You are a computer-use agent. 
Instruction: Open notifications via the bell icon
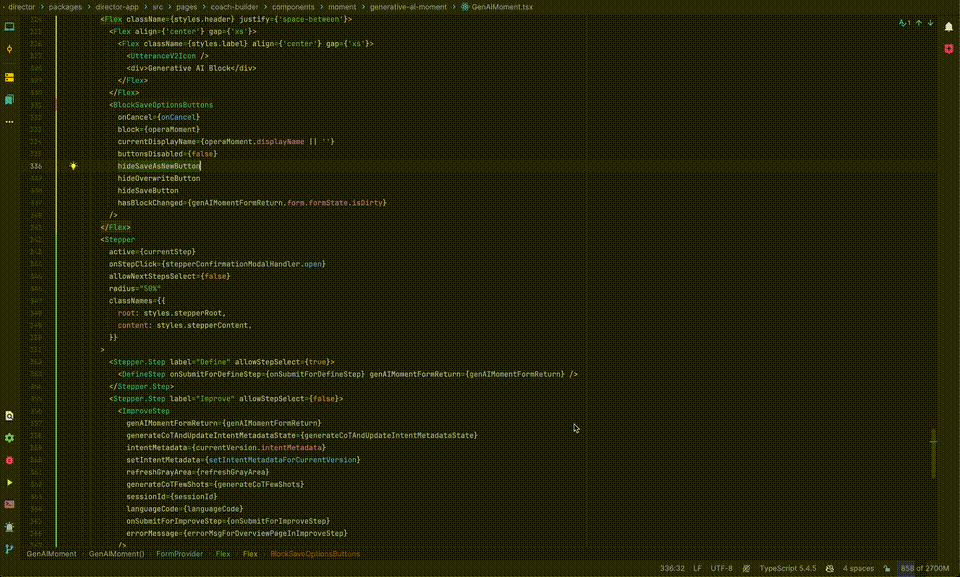(948, 27)
